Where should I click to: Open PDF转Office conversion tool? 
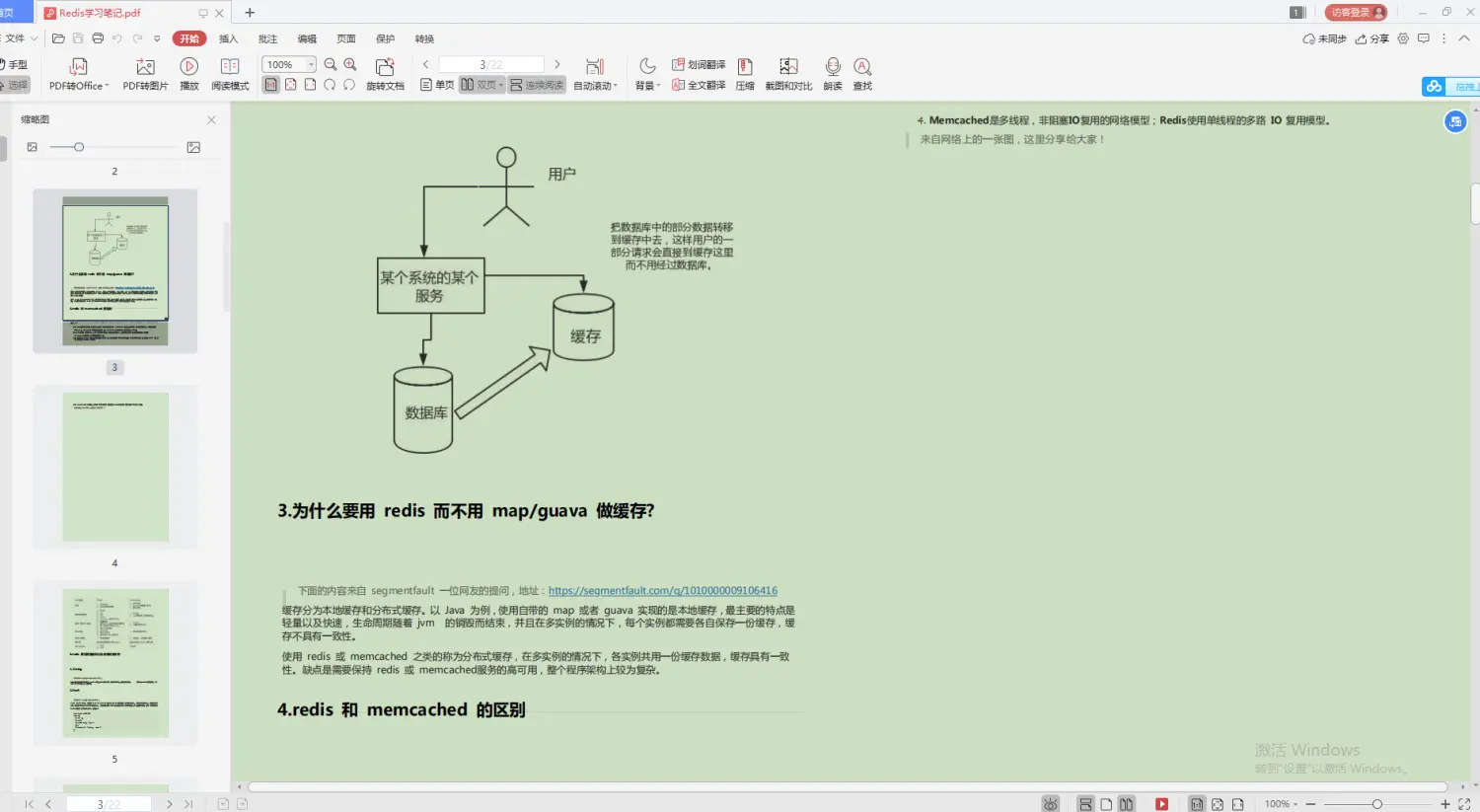(78, 73)
